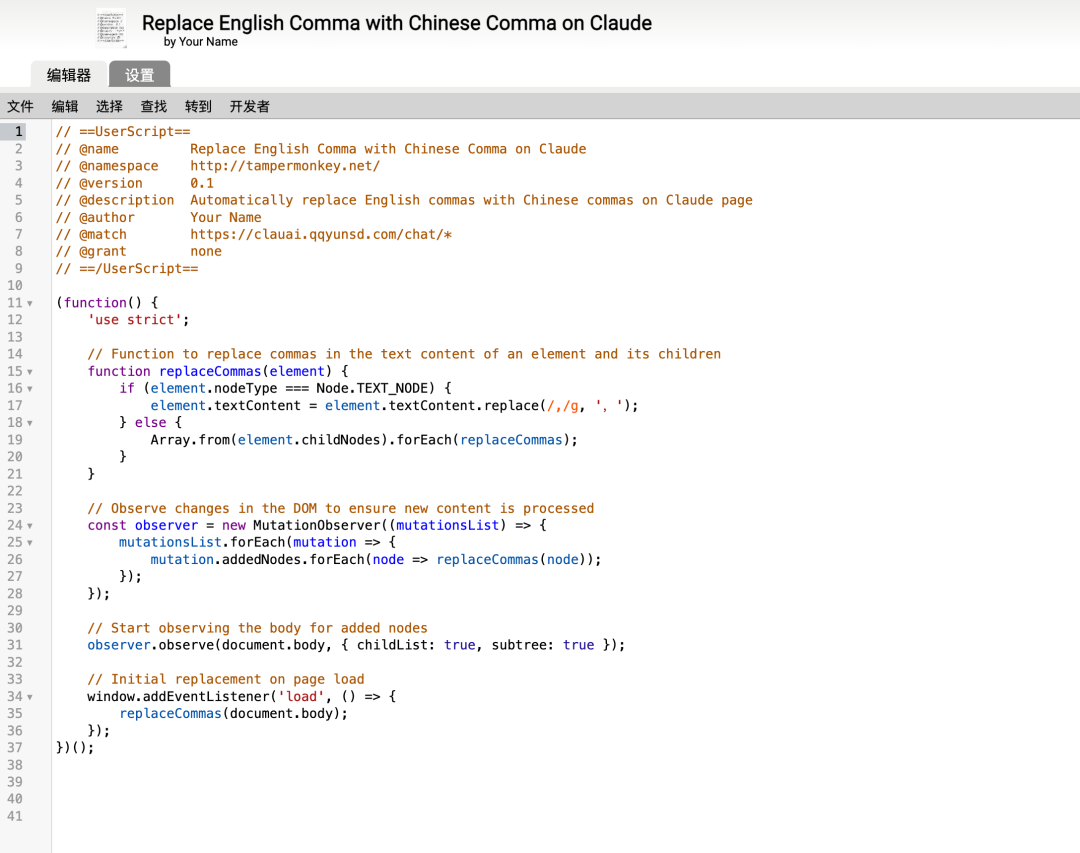Open the 转到 menu
This screenshot has width=1080, height=853.
[x=198, y=106]
